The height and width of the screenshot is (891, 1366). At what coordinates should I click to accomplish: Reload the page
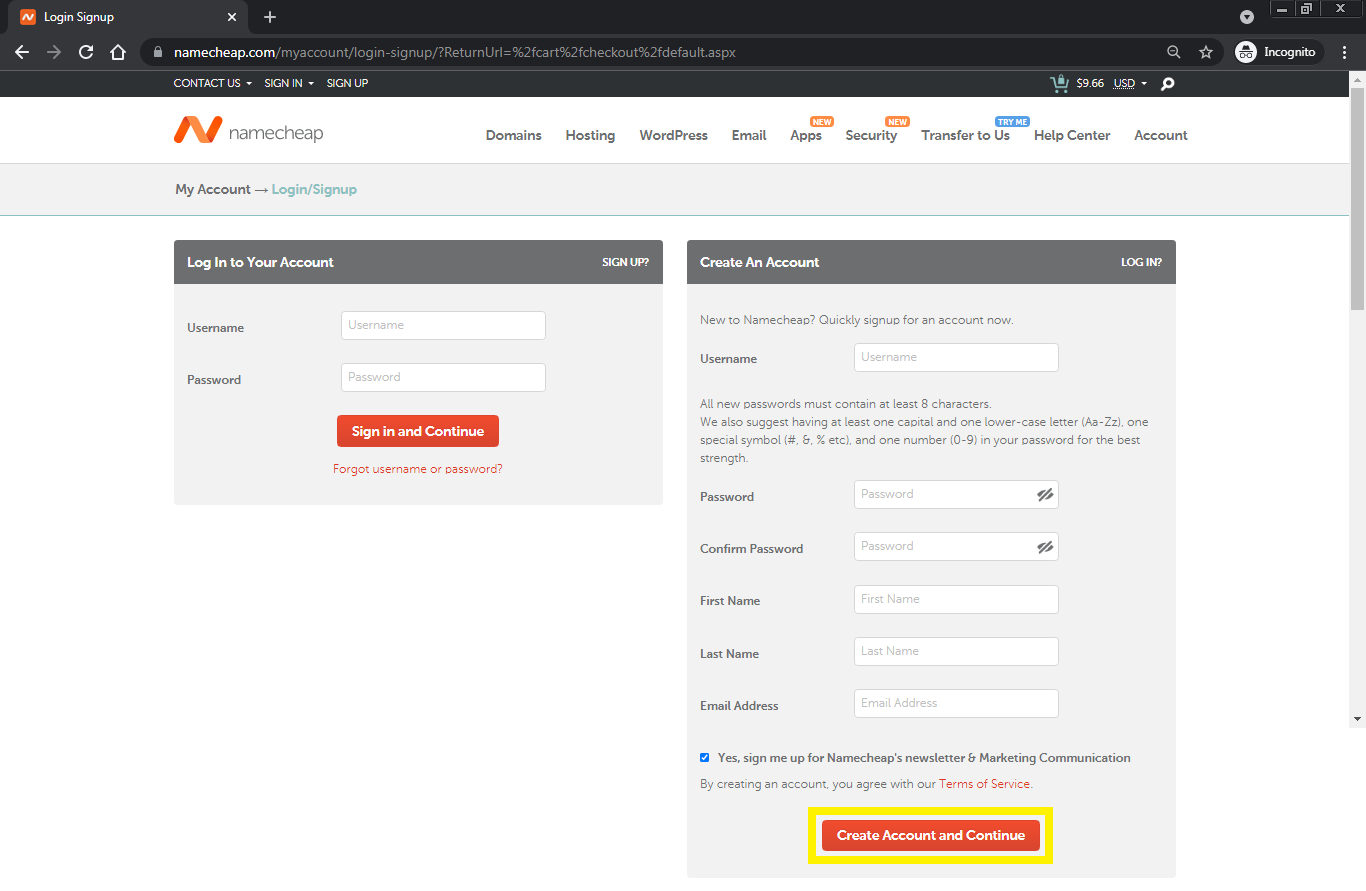(x=86, y=52)
